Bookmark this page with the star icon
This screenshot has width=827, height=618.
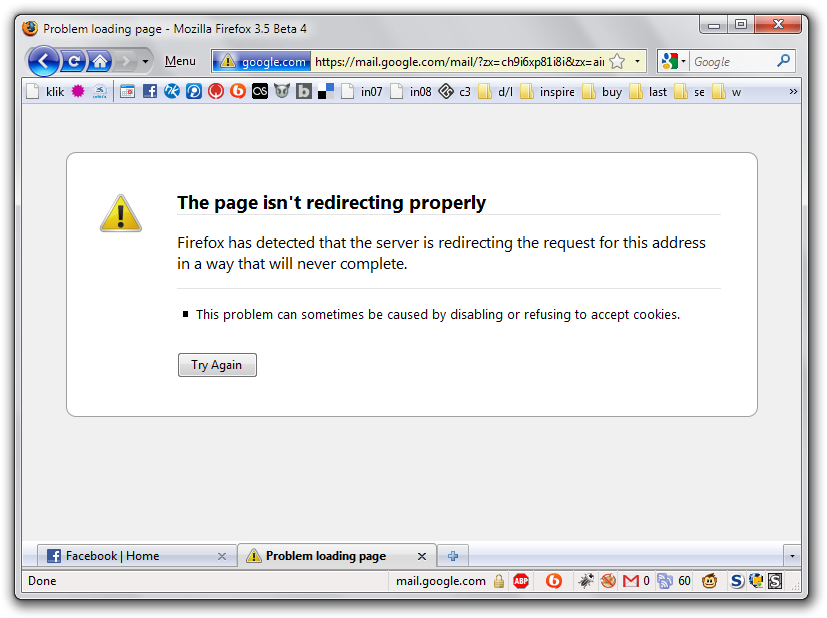click(x=617, y=62)
